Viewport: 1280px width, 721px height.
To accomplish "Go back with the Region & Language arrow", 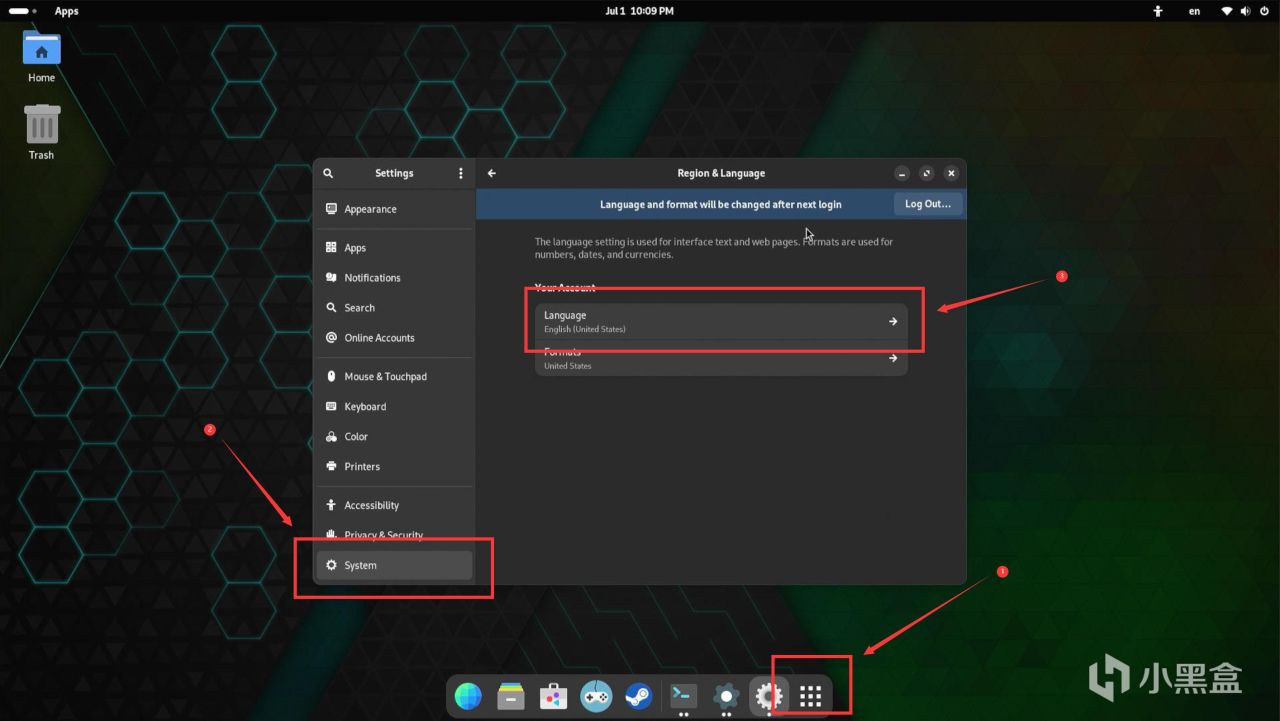I will (x=492, y=173).
